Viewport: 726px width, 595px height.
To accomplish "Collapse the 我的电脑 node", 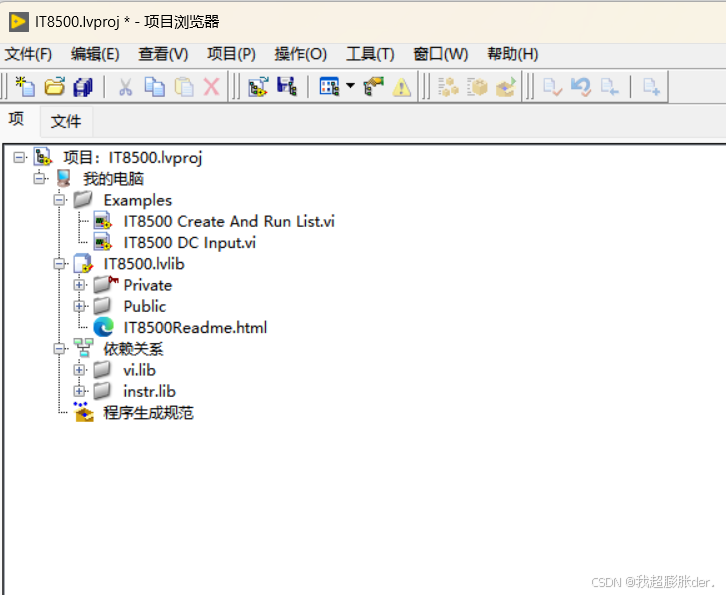I will coord(39,179).
